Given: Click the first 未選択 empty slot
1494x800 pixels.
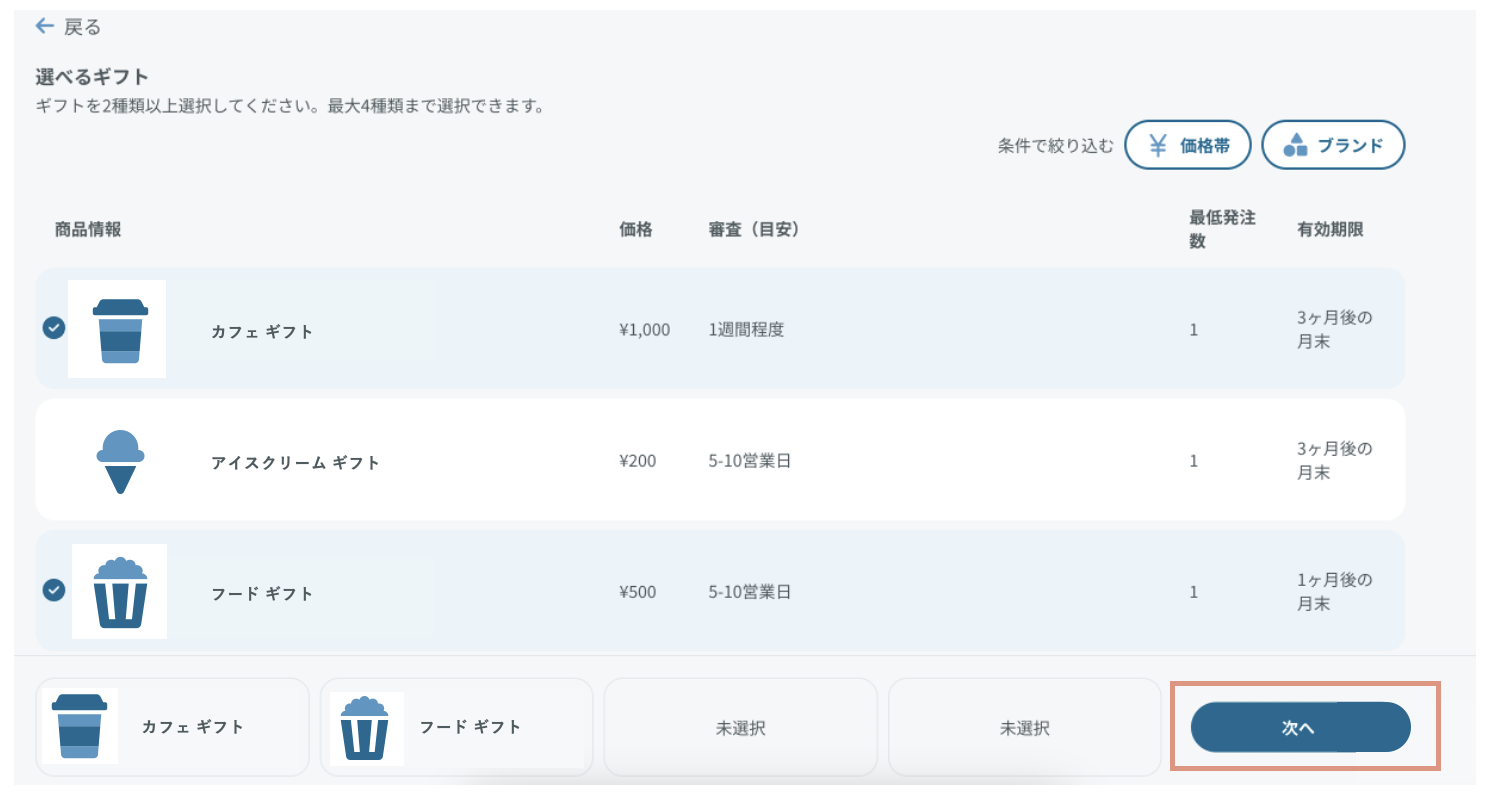Looking at the screenshot, I should tap(740, 728).
